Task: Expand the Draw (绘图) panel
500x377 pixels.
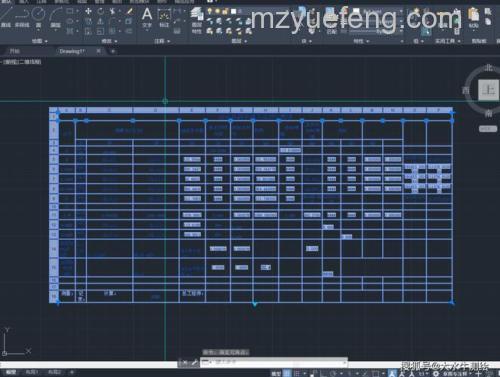Action: (40, 41)
